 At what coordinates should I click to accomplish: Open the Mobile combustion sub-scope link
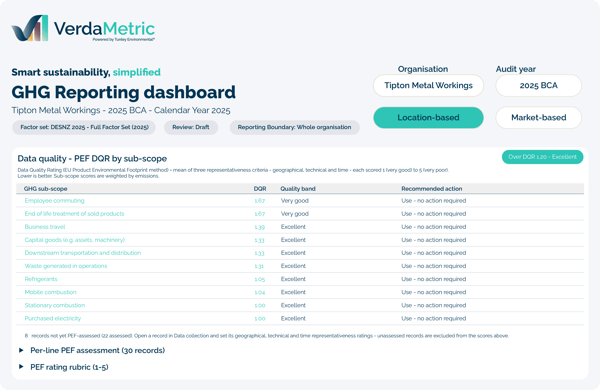click(x=51, y=292)
